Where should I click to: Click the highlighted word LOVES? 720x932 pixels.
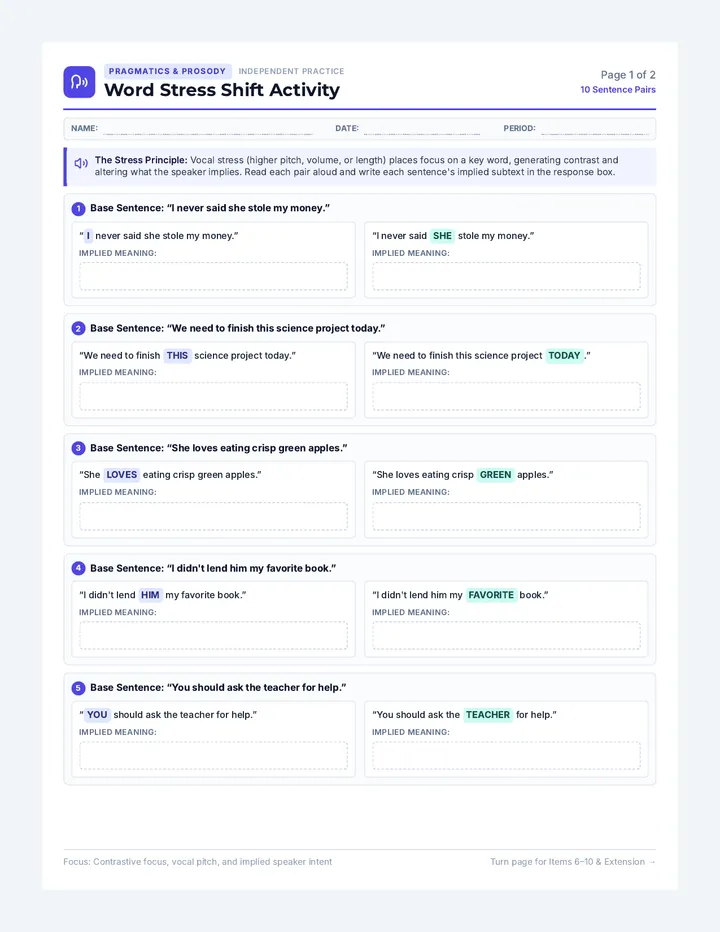point(122,475)
